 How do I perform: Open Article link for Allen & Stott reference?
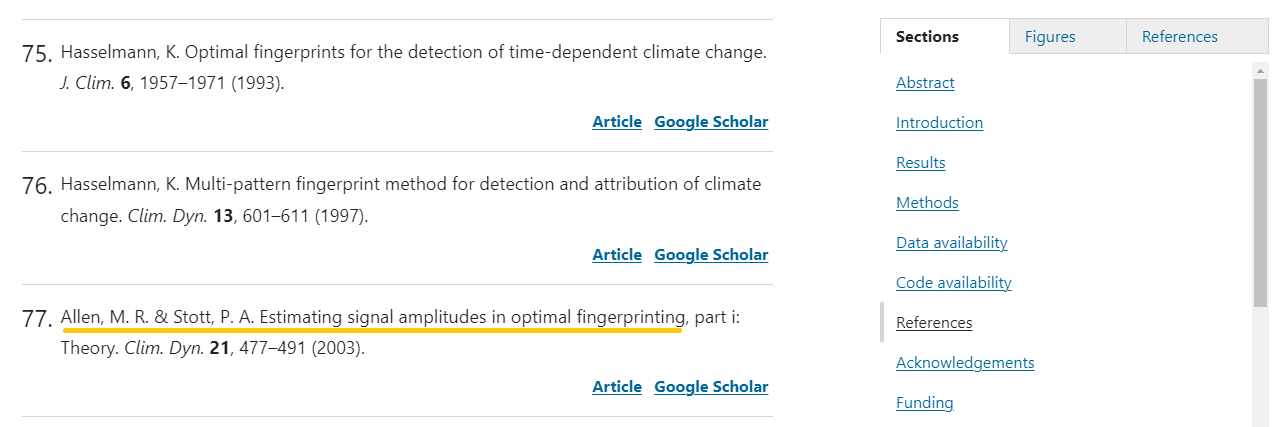[617, 387]
